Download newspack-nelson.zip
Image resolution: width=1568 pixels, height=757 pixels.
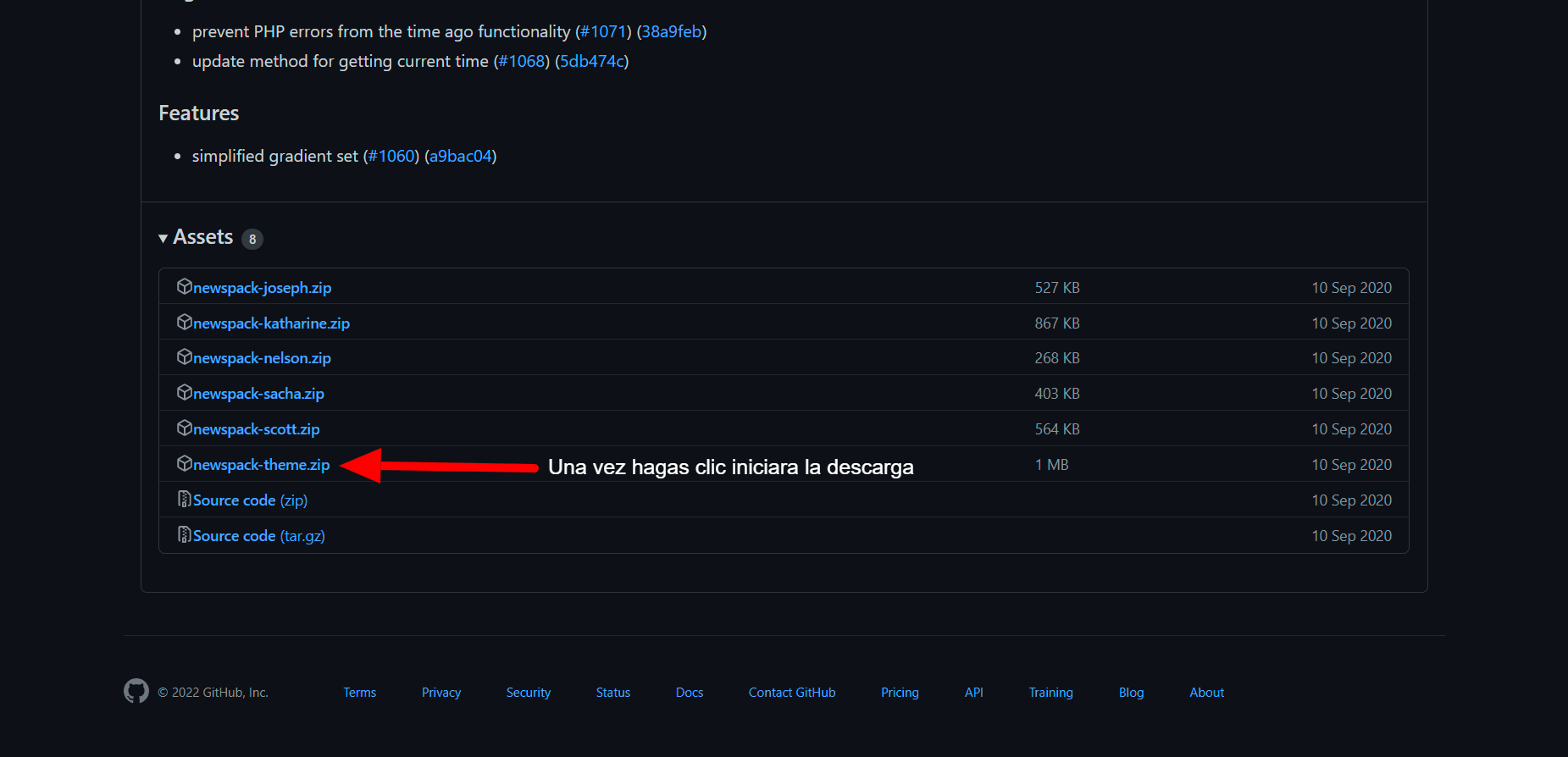[x=262, y=358]
